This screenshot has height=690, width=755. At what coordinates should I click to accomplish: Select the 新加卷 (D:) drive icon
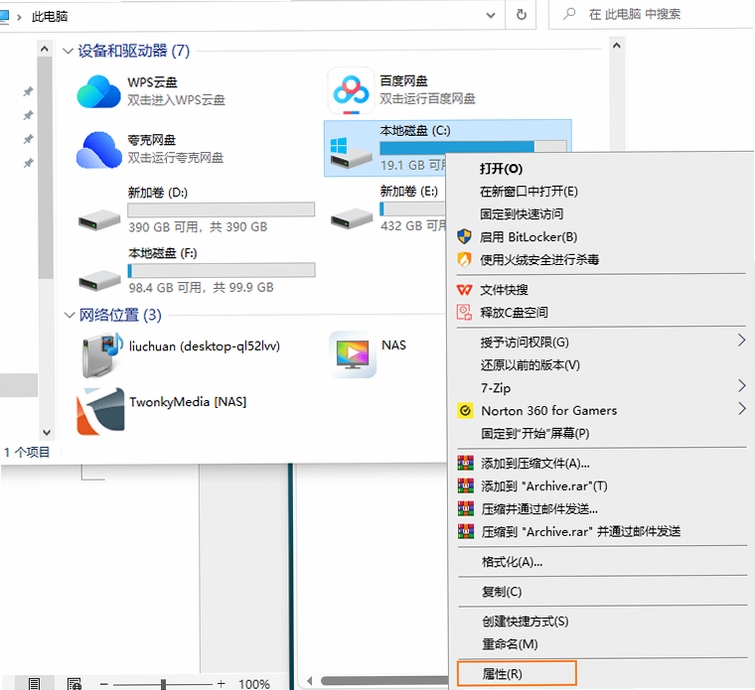(x=99, y=220)
